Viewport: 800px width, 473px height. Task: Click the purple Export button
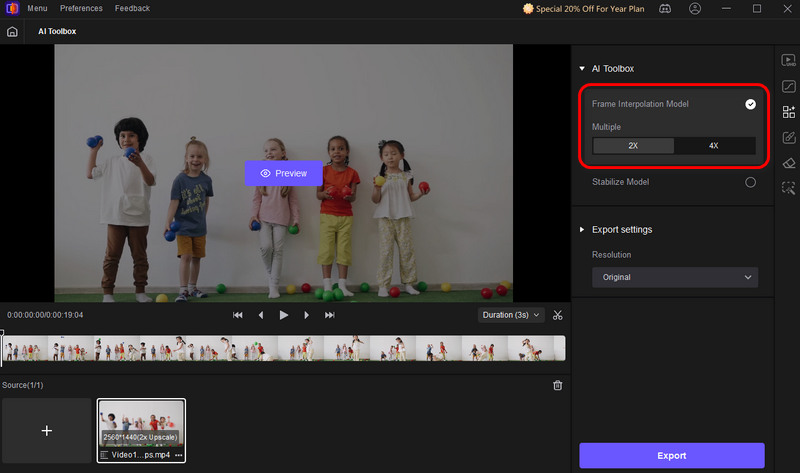671,456
